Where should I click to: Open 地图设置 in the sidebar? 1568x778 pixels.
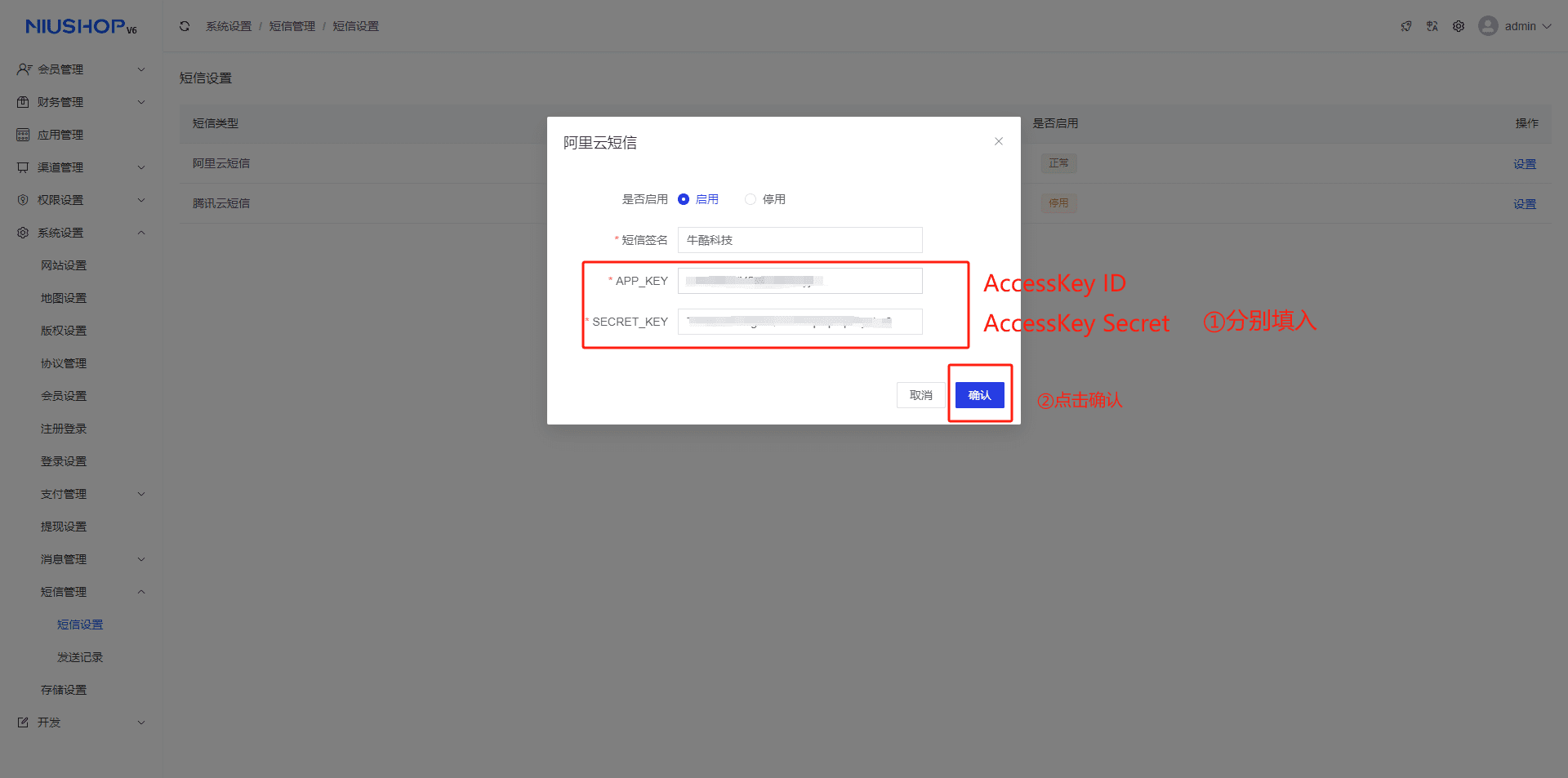point(64,298)
